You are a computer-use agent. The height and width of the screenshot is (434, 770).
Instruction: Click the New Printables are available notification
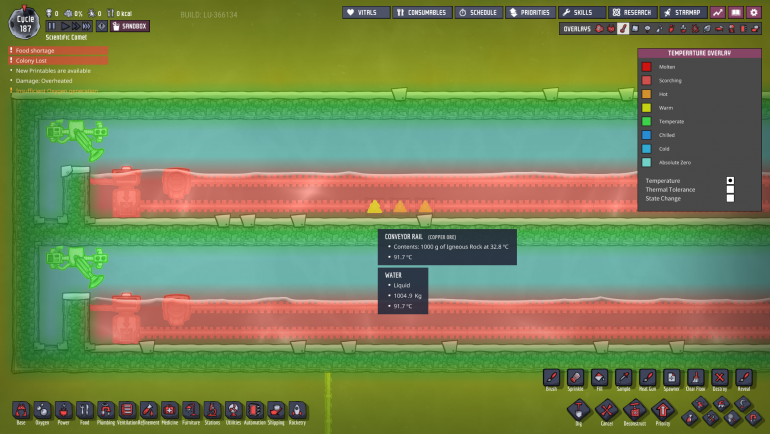pos(53,71)
